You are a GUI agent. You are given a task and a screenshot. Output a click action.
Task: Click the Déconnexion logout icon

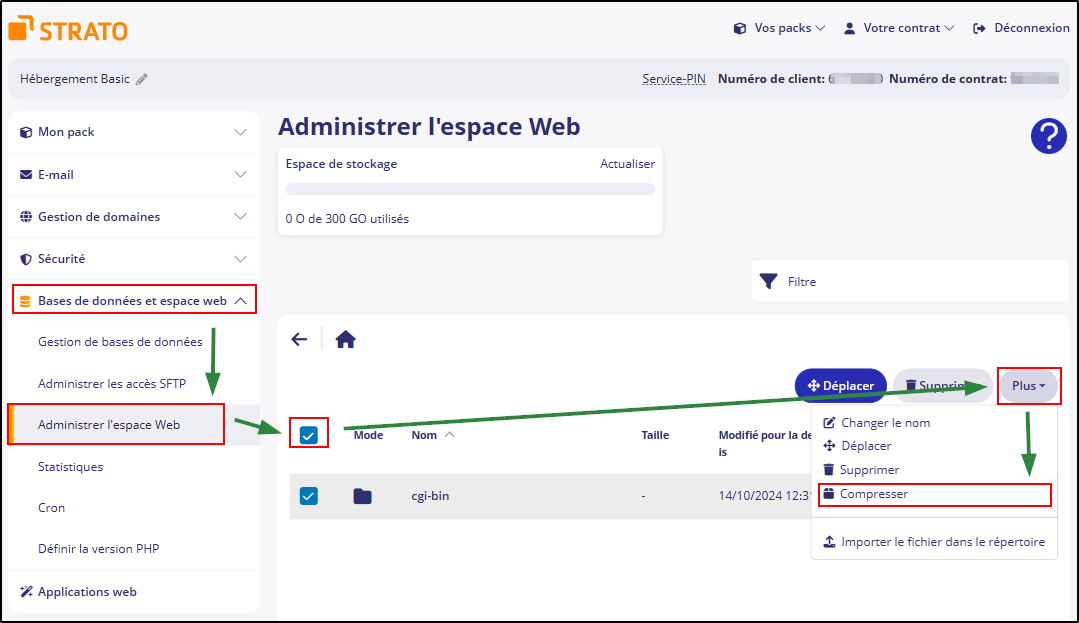click(979, 28)
